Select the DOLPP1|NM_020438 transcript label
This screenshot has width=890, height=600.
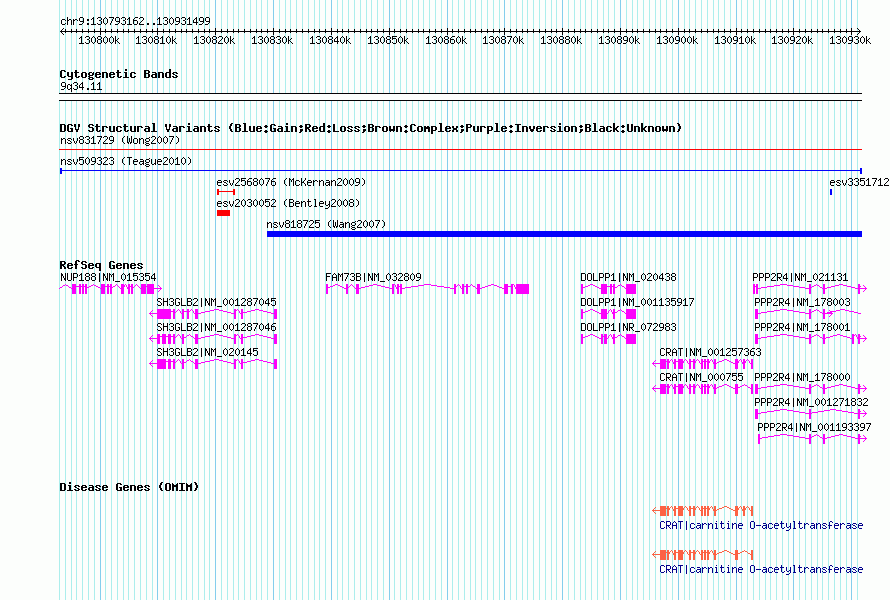point(628,277)
